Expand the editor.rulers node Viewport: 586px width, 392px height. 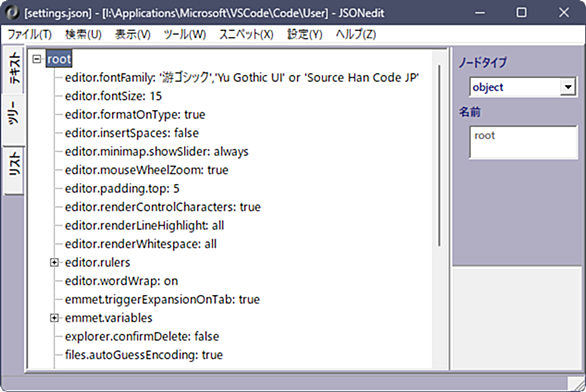[54, 263]
